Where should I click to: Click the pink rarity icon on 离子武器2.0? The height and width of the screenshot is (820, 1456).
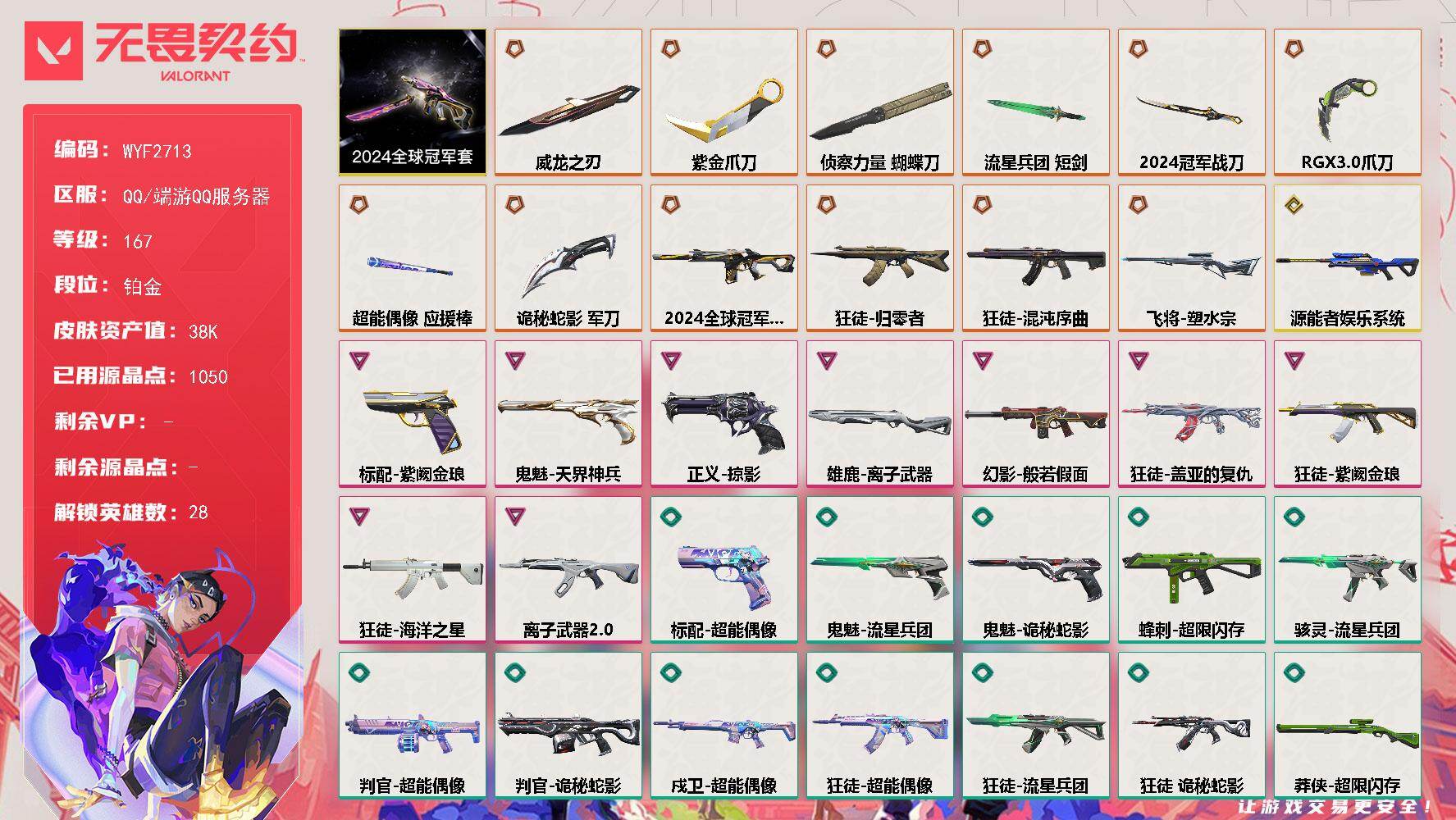[514, 516]
